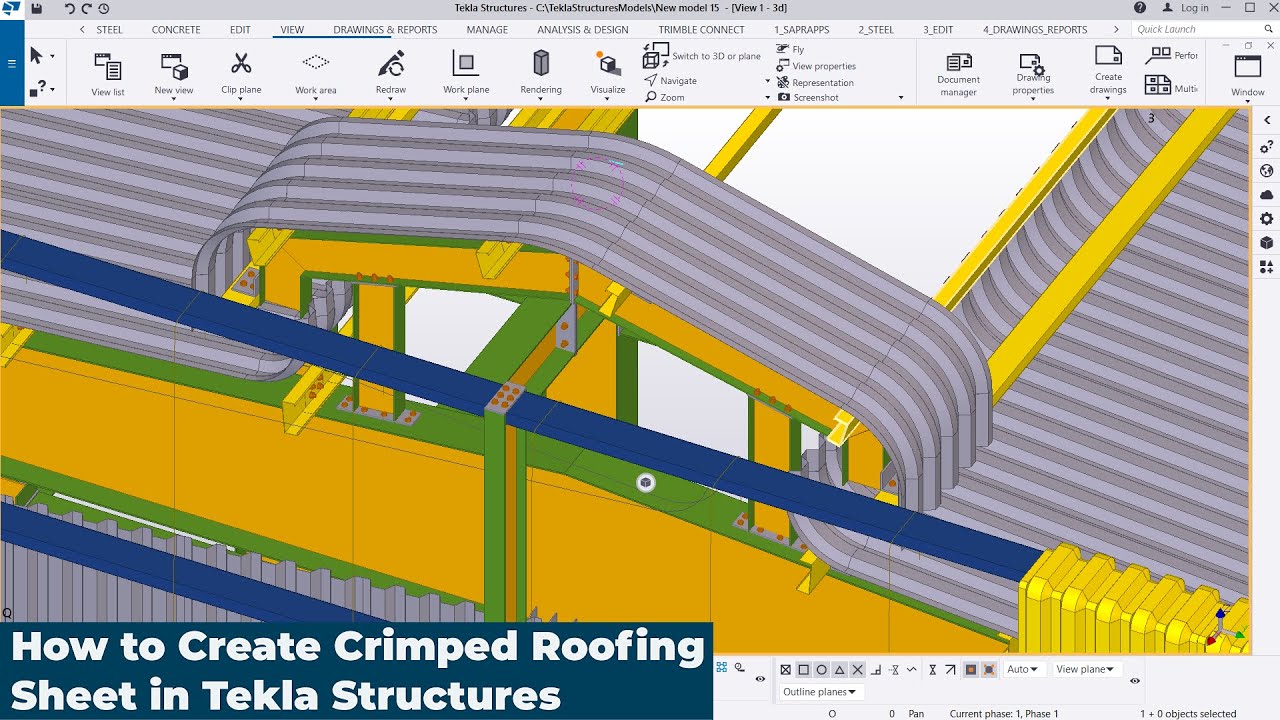This screenshot has height=720, width=1280.
Task: Open the help question-mark icon
Action: tap(1140, 8)
